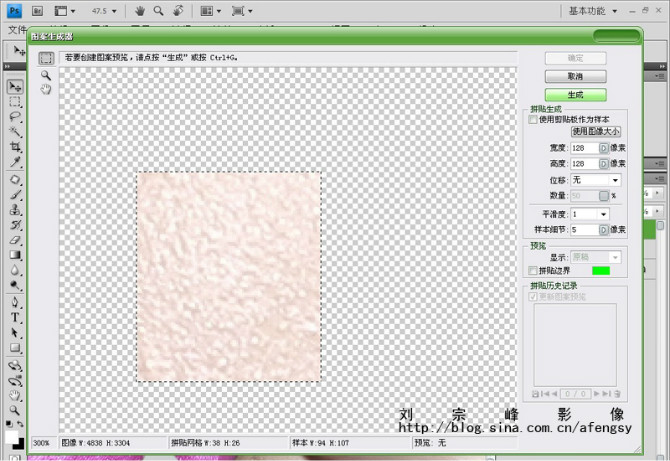Select the Zoom tool in left toolbar
This screenshot has height=461, width=670.
(x=15, y=410)
